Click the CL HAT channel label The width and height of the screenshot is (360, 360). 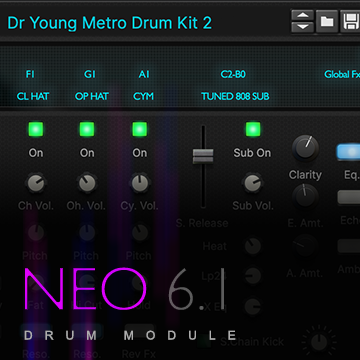[33, 96]
